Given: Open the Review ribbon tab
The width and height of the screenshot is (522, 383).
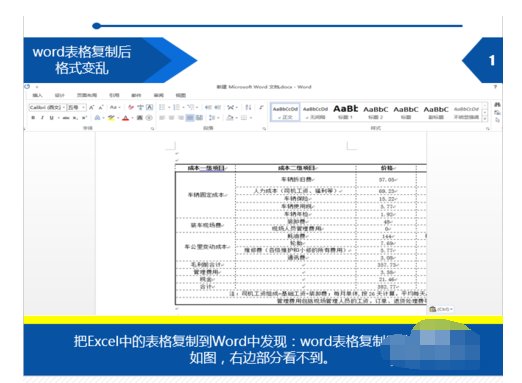Looking at the screenshot, I should 159,95.
